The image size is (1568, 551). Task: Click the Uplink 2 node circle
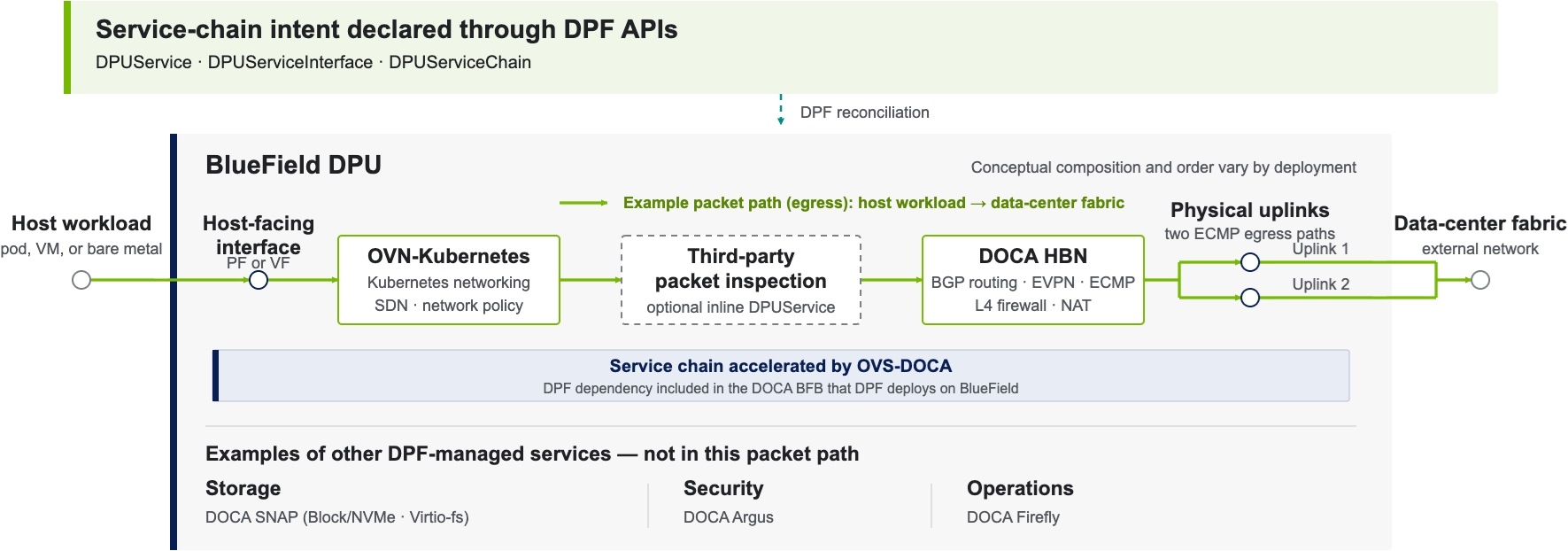tap(1250, 298)
